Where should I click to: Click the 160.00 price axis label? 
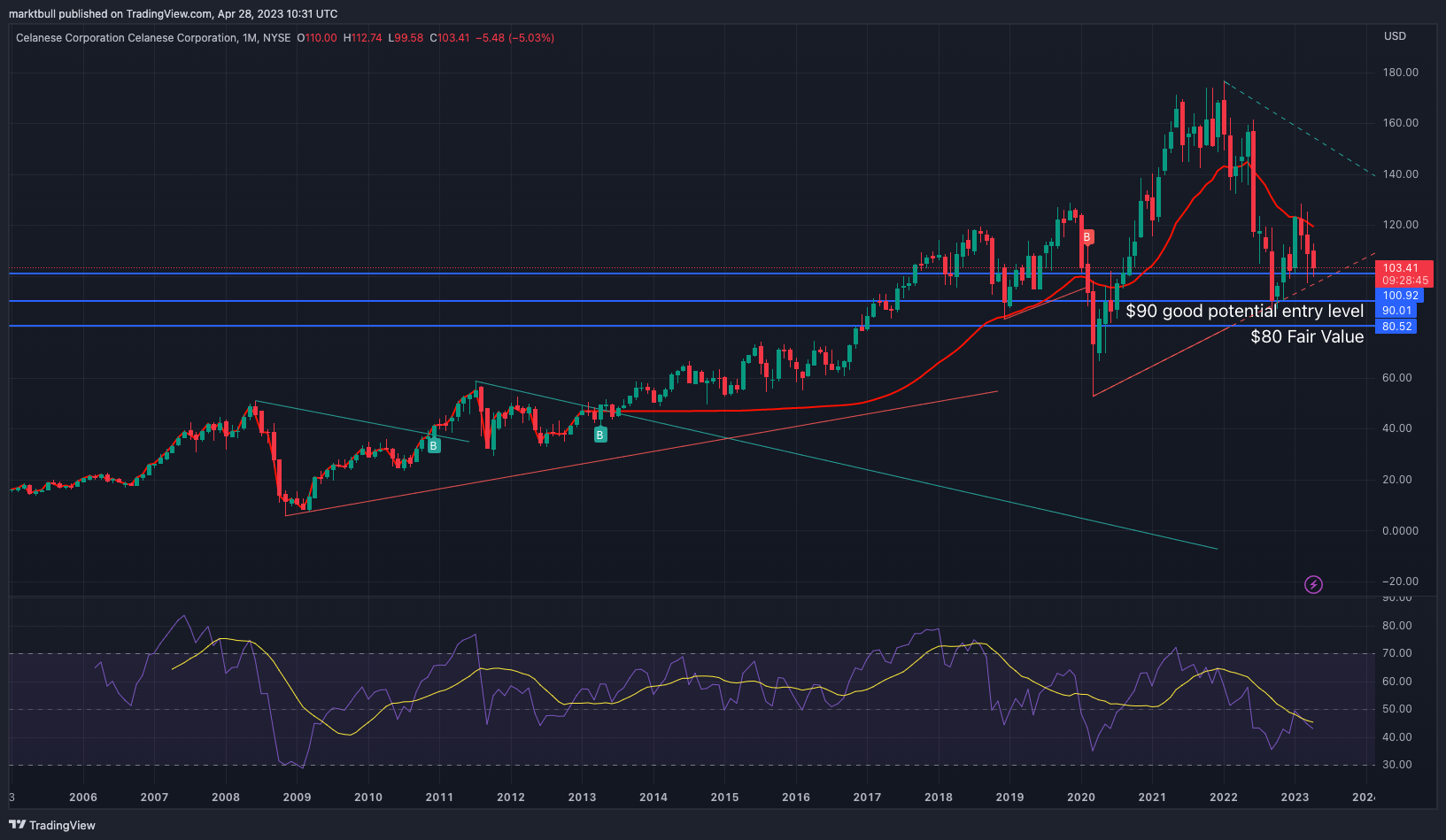(1401, 123)
